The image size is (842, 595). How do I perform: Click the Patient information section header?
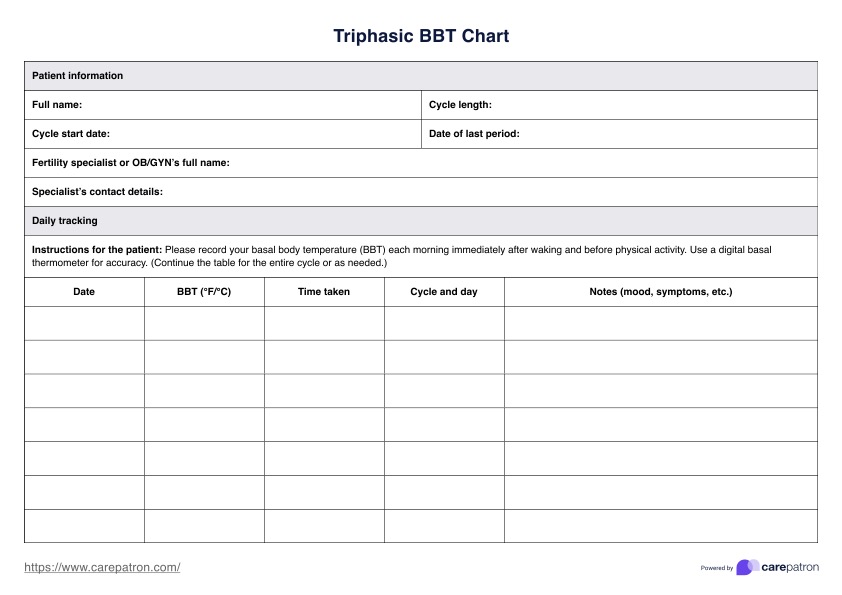[x=78, y=76]
